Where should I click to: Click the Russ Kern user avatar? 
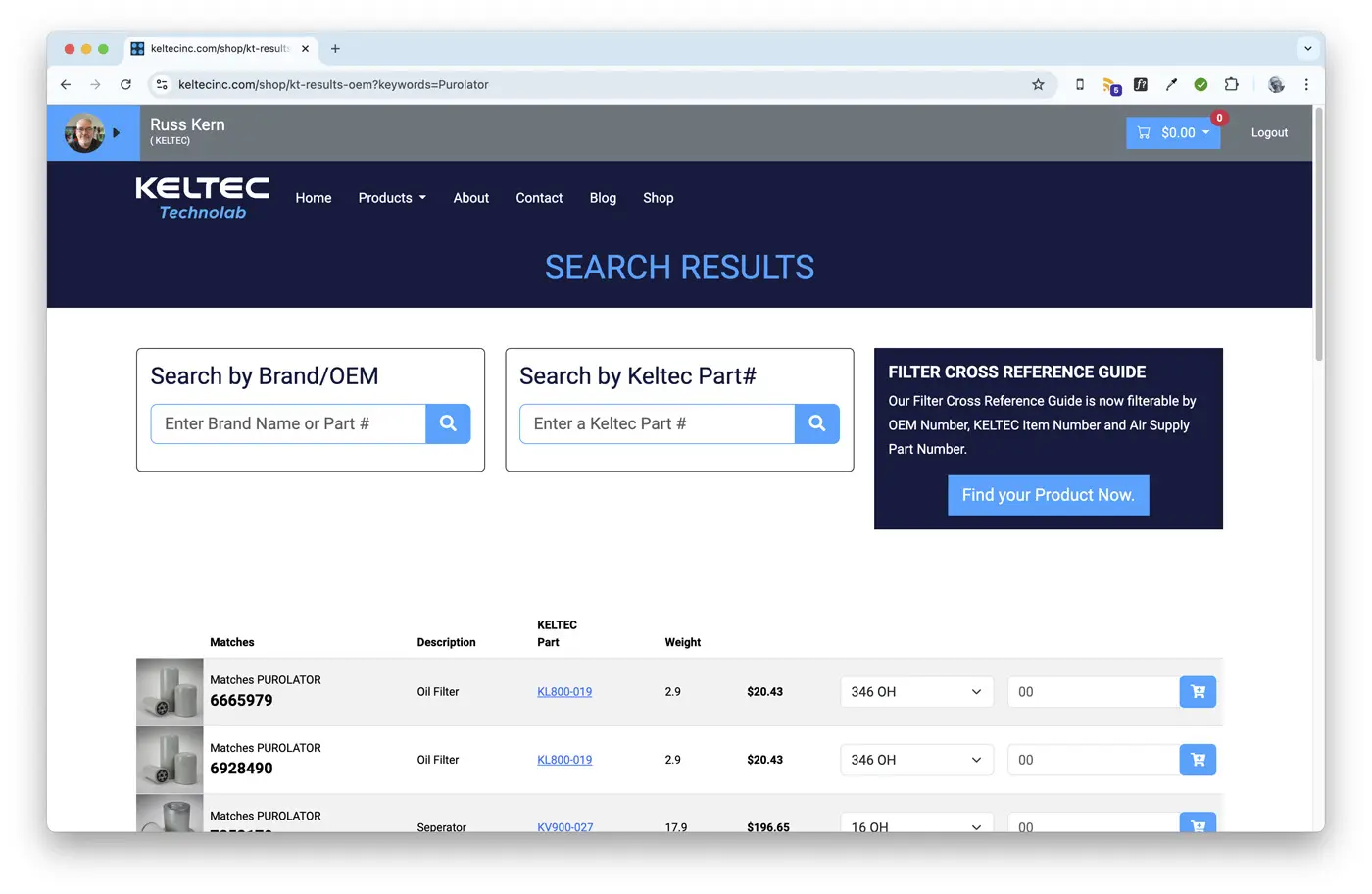pos(84,133)
